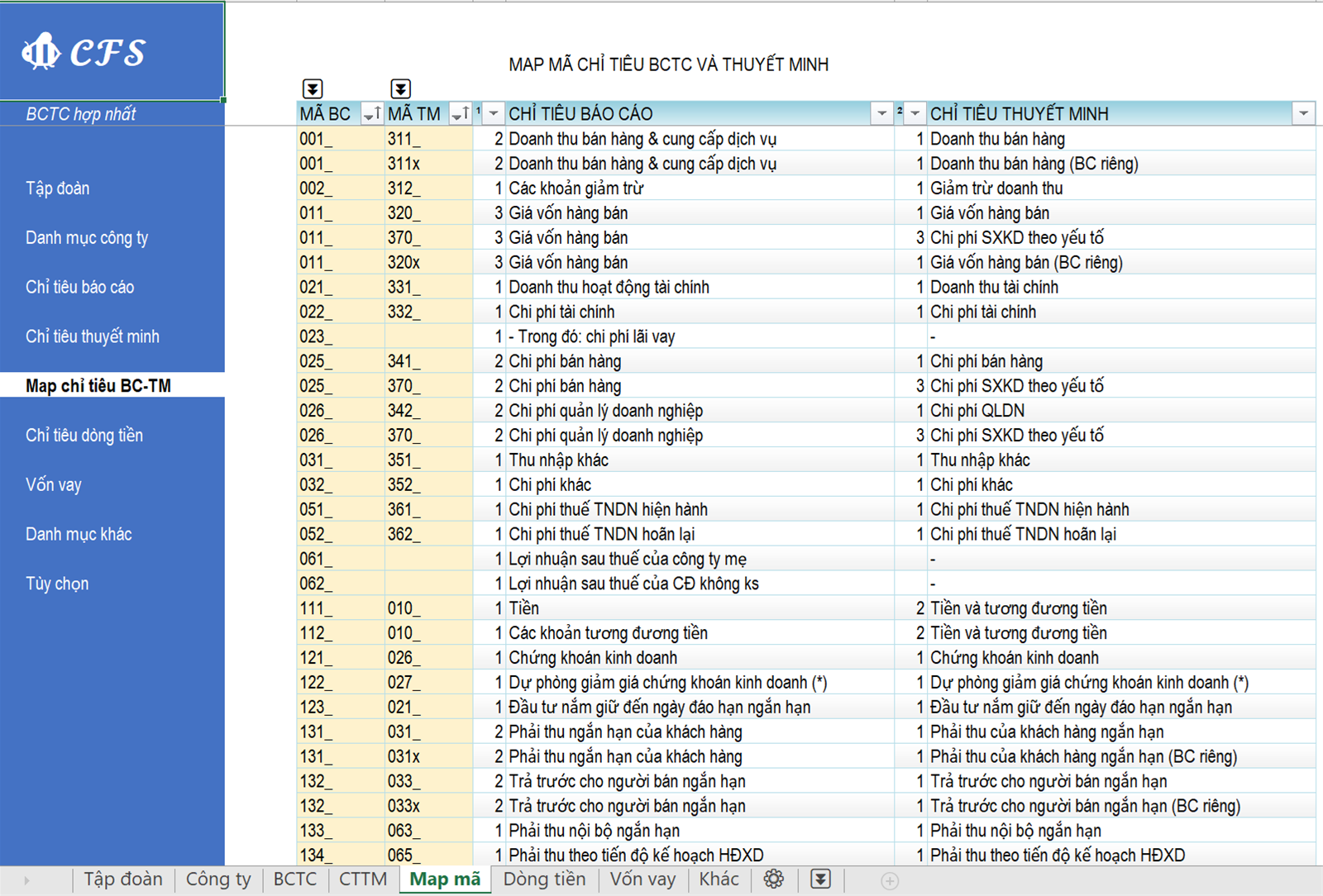Open the gear settings sheet tab

click(x=774, y=879)
